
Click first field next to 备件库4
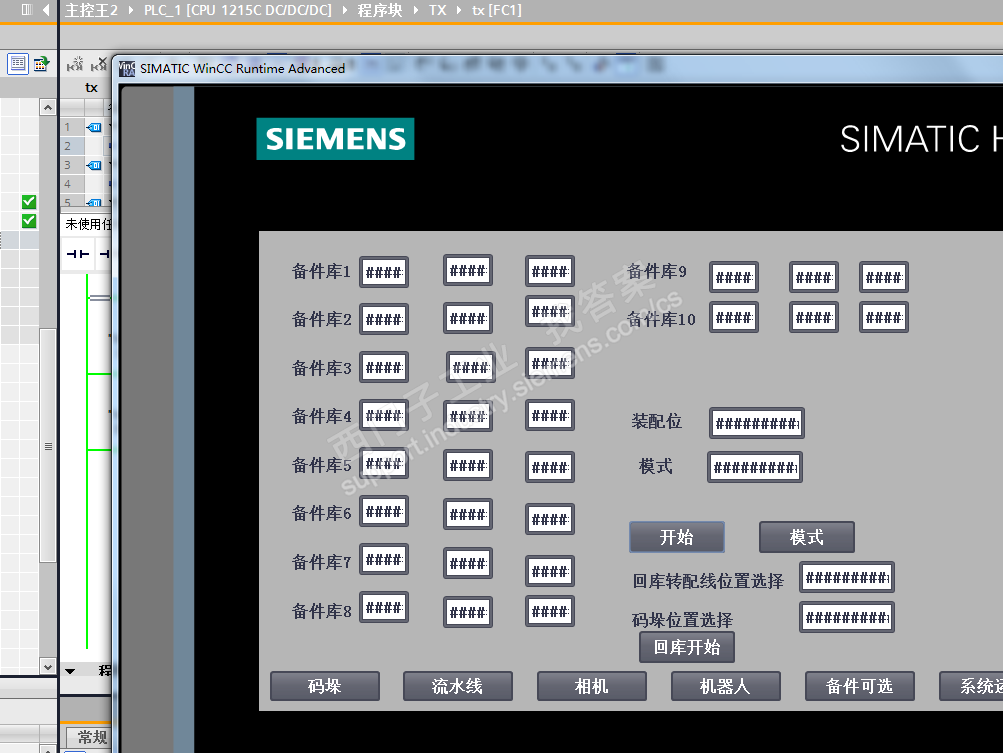[x=384, y=415]
